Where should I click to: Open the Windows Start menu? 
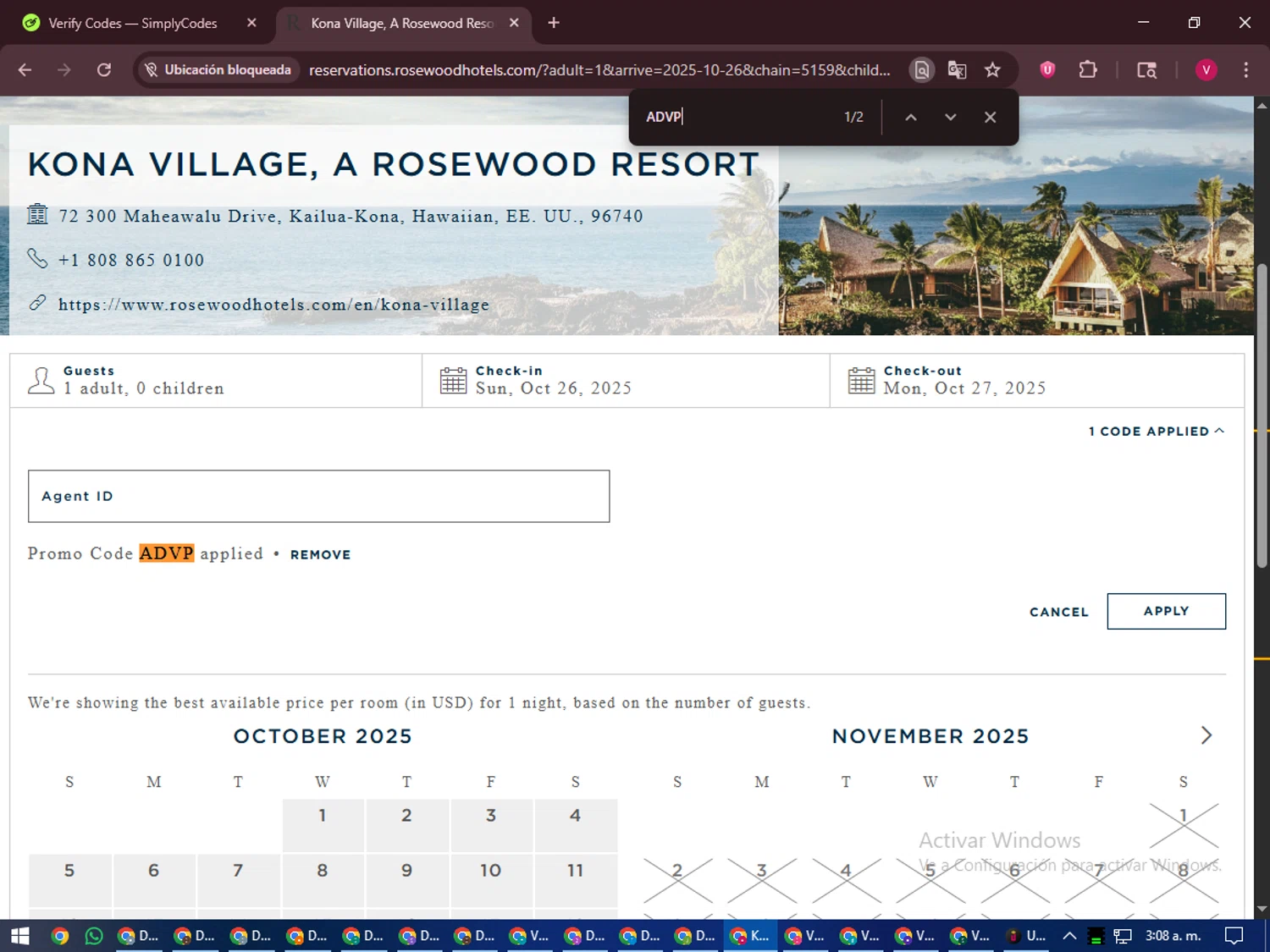(19, 936)
